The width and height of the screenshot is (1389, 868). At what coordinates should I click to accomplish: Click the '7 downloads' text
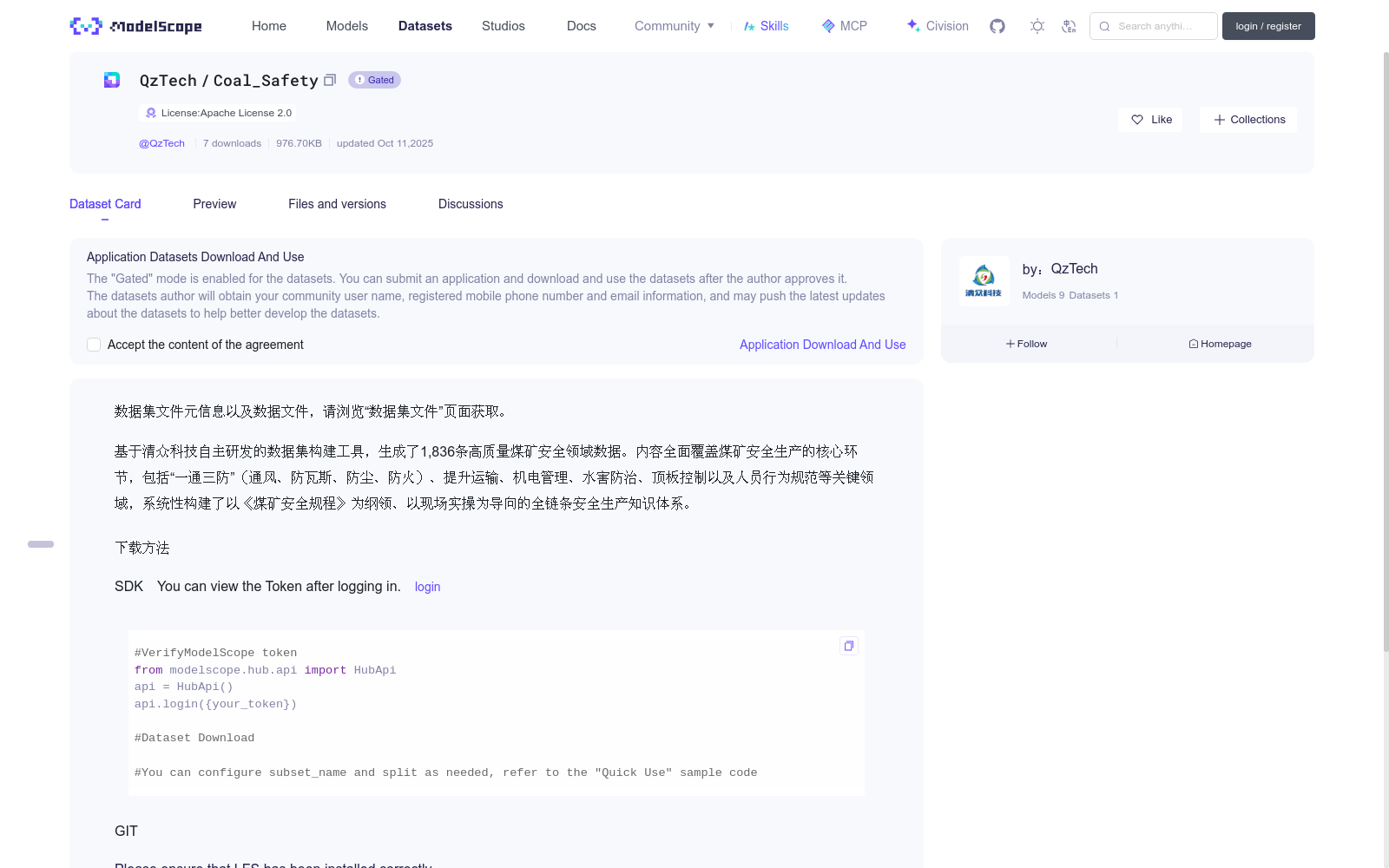coord(232,143)
